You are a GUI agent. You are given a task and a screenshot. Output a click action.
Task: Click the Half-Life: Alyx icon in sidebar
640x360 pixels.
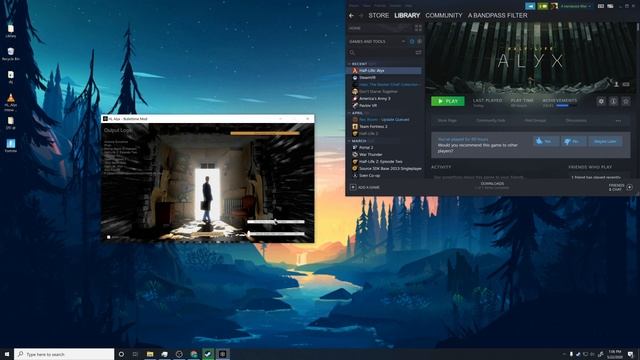coord(355,71)
